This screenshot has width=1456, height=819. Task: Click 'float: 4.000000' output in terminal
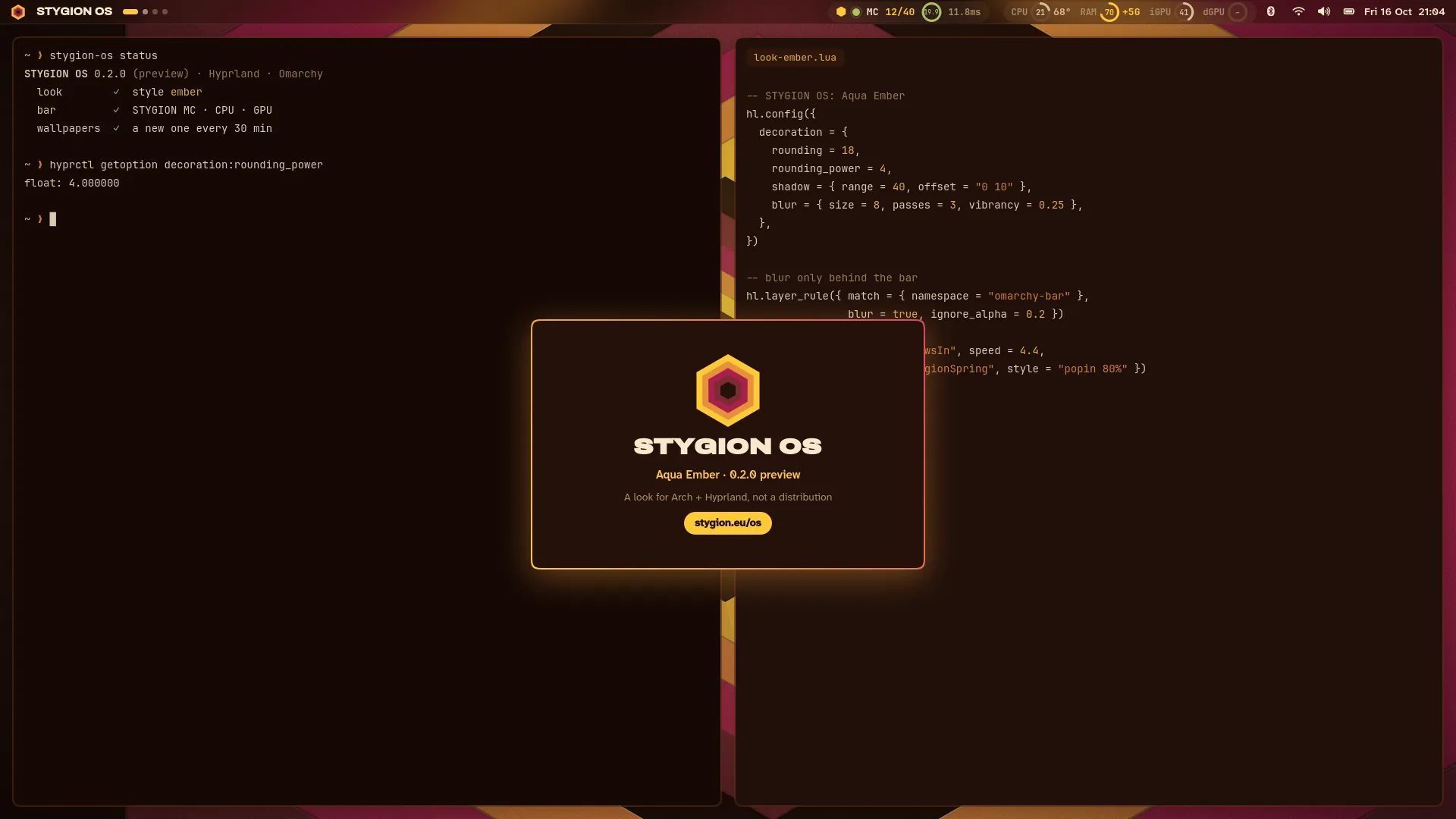click(71, 183)
